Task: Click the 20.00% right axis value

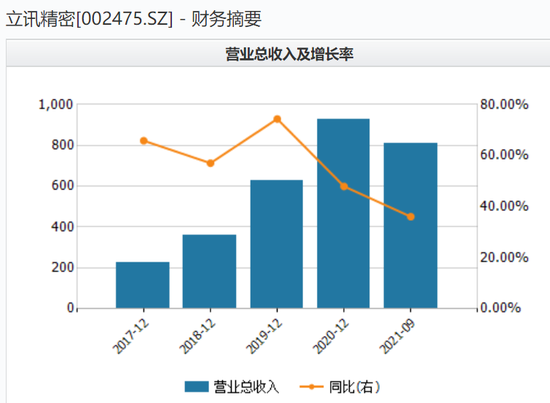Action: [x=504, y=257]
